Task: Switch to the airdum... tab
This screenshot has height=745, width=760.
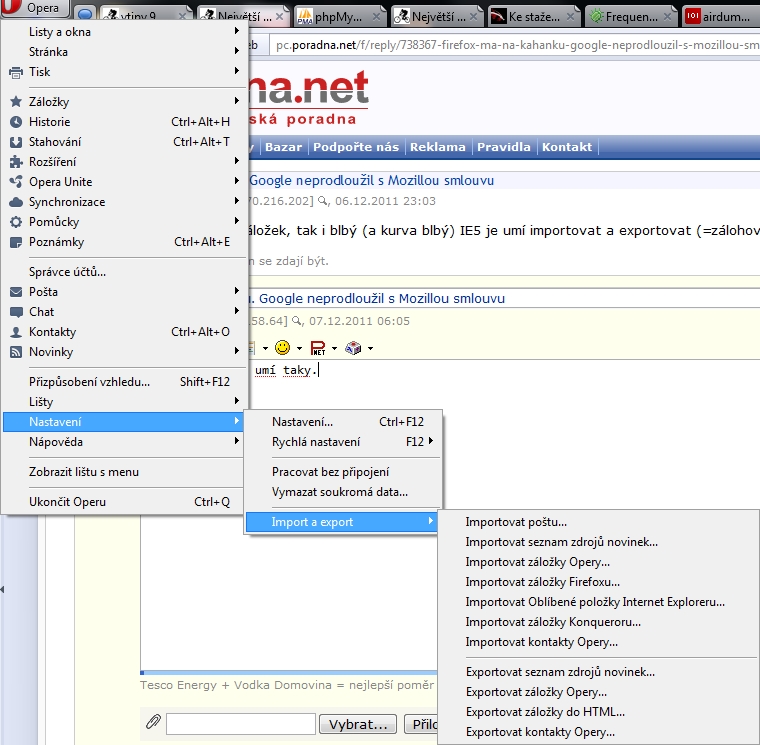Action: pyautogui.click(x=721, y=17)
